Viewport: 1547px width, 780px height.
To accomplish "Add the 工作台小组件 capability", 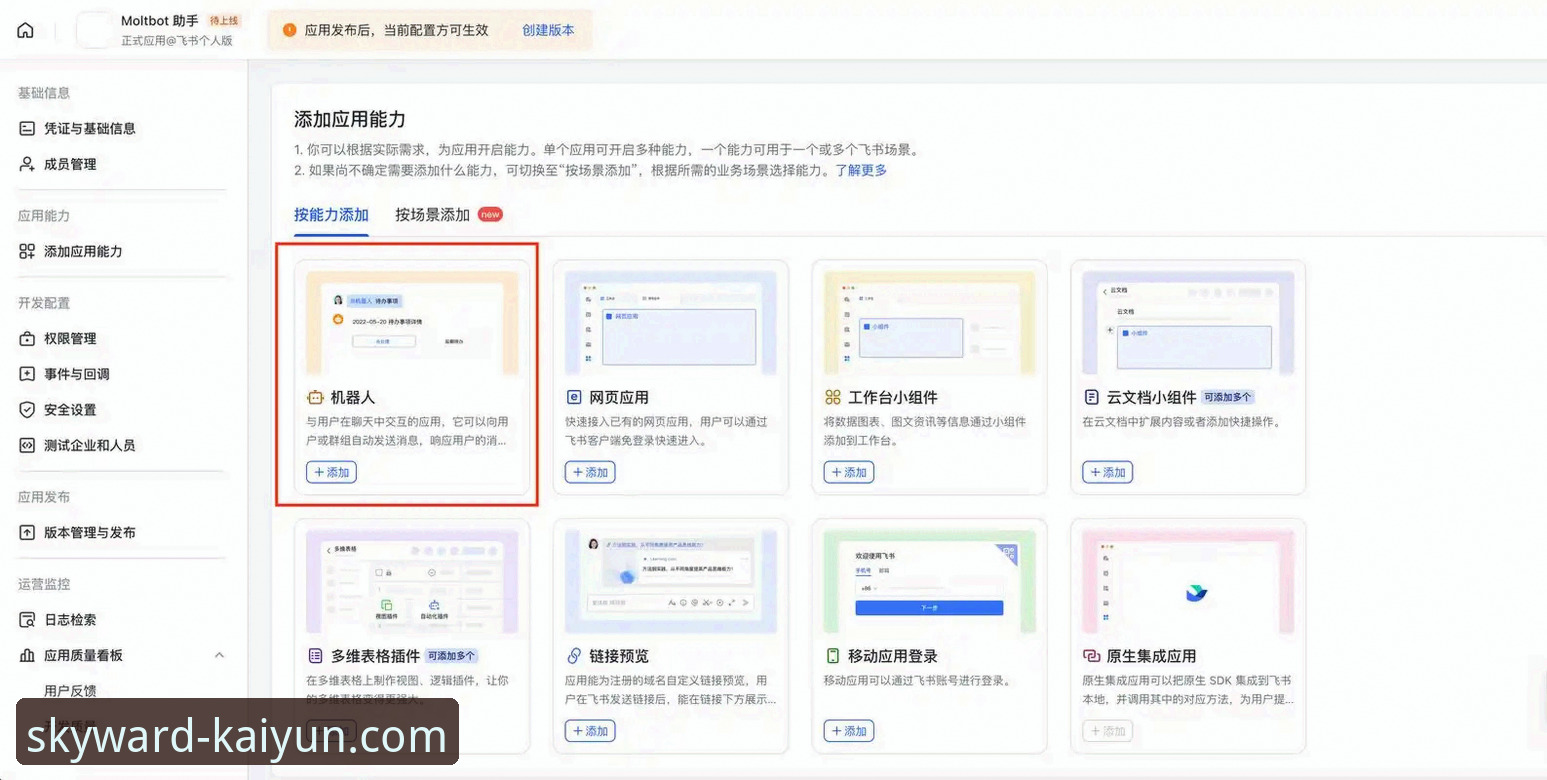I will point(849,472).
